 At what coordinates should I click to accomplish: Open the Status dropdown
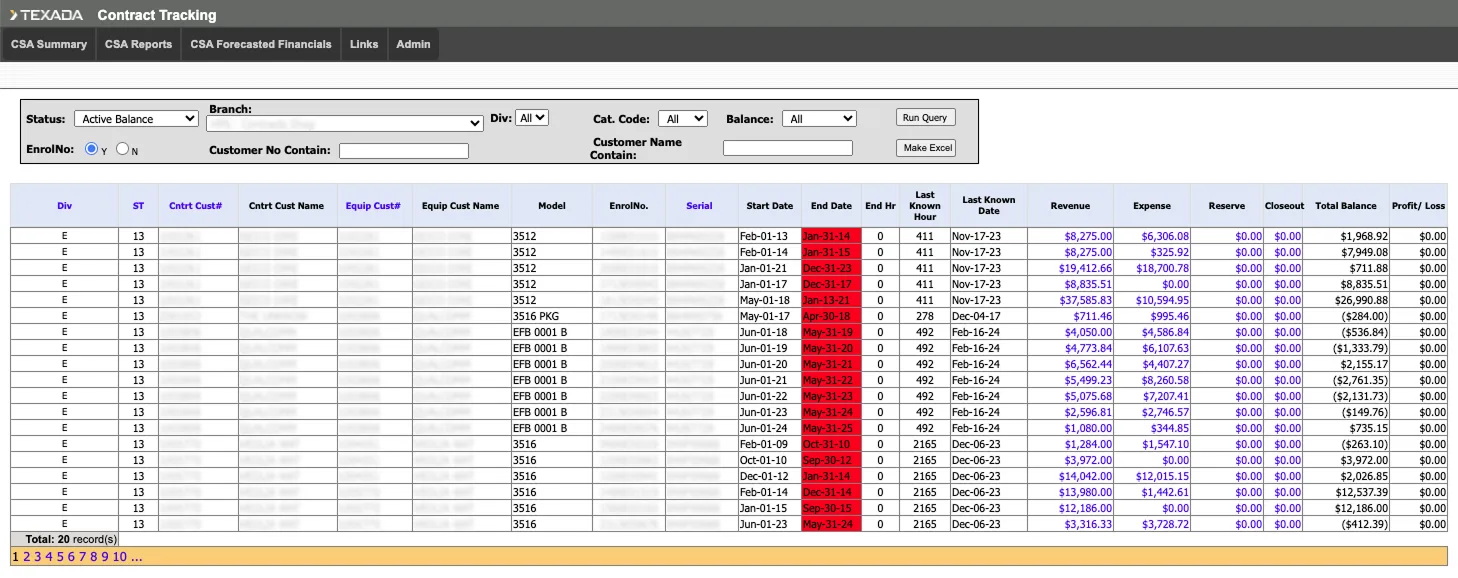pyautogui.click(x=137, y=119)
